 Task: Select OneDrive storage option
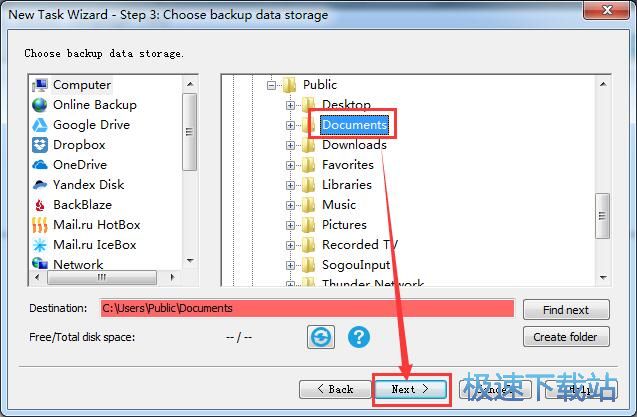[69, 165]
